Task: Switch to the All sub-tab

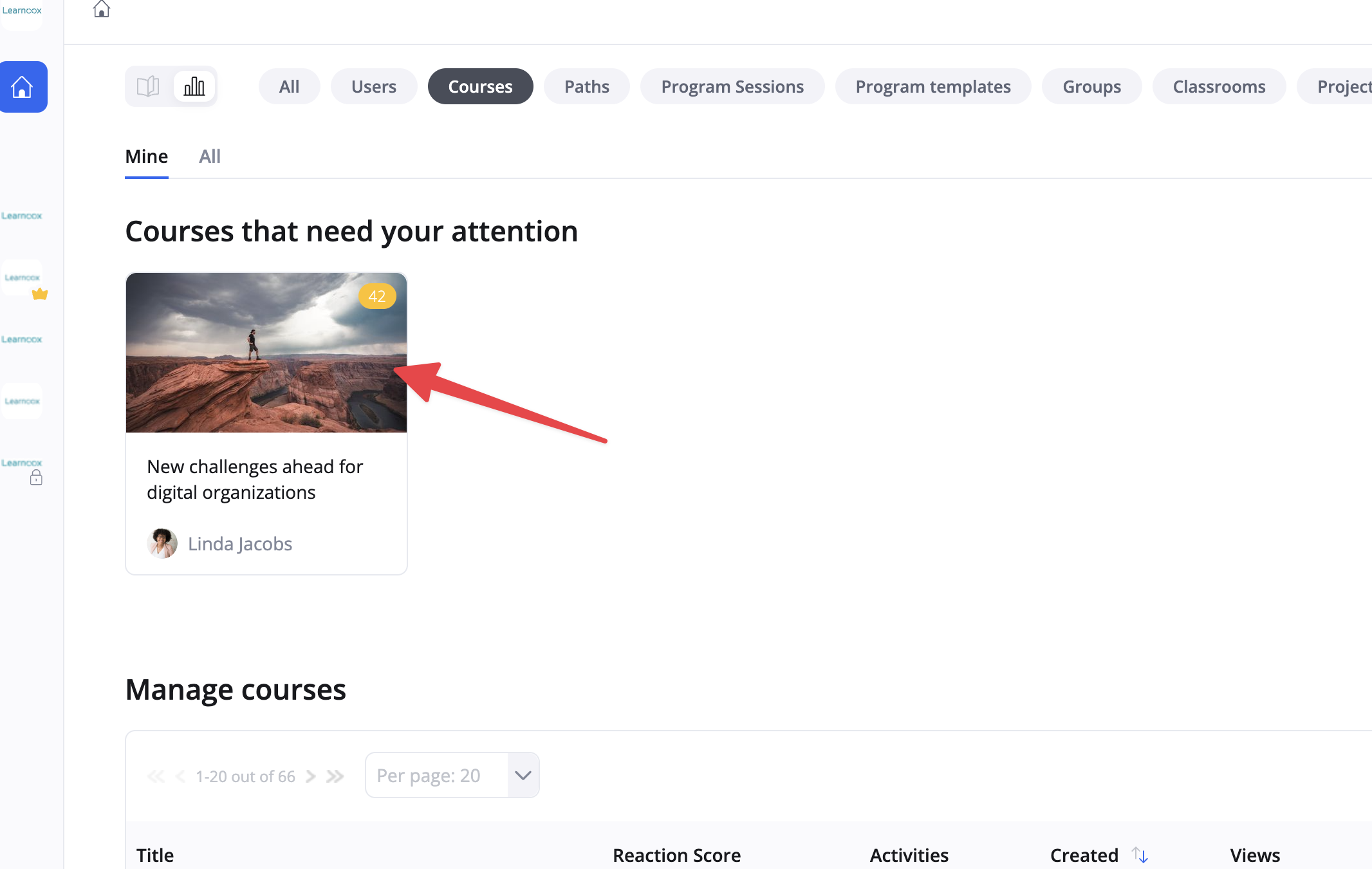Action: pyautogui.click(x=210, y=156)
